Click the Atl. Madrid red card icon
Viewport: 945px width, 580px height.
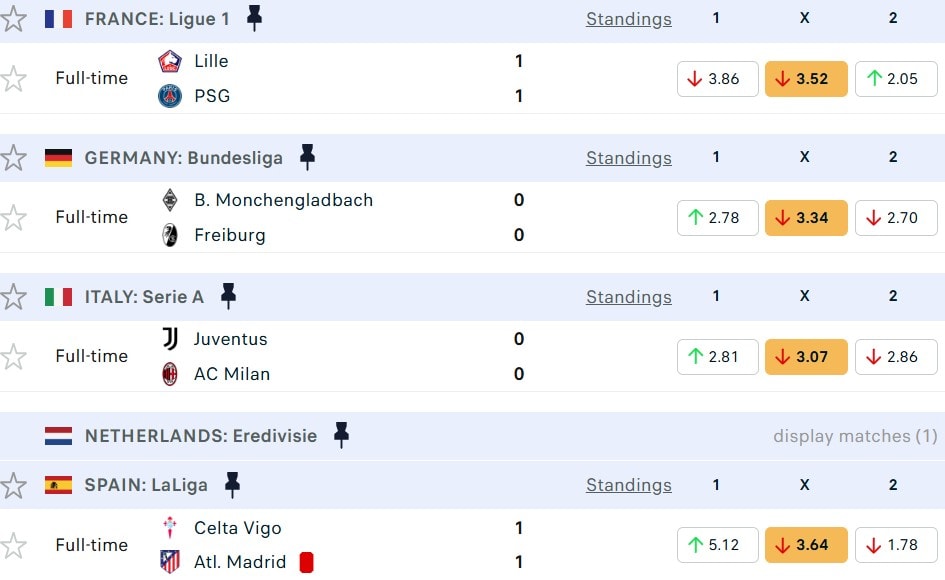point(307,563)
